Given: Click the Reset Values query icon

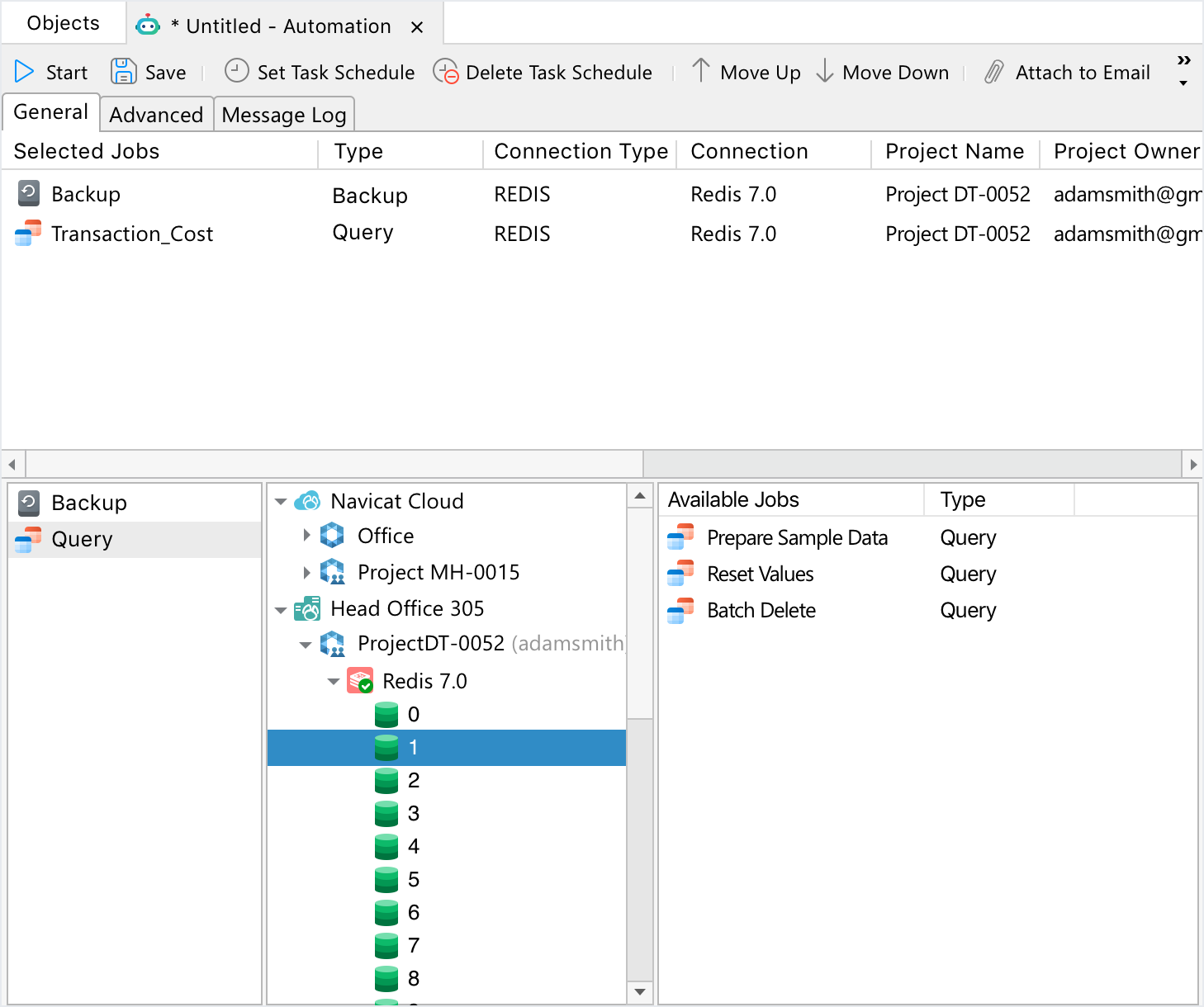Looking at the screenshot, I should click(680, 573).
